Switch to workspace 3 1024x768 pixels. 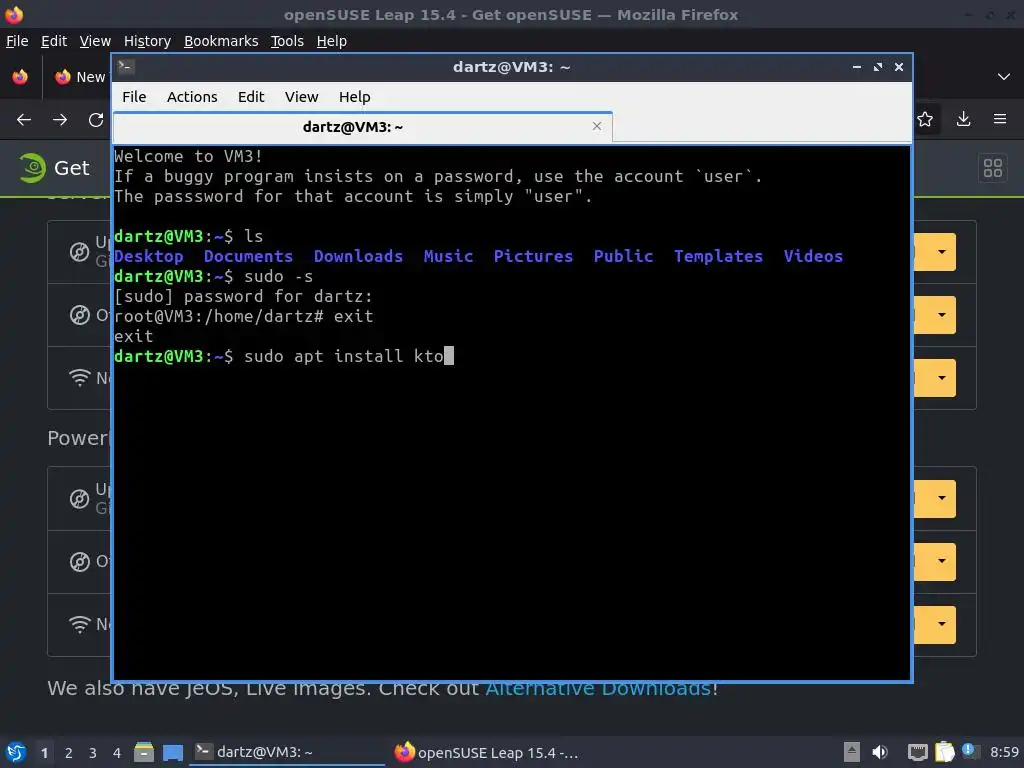pyautogui.click(x=93, y=753)
